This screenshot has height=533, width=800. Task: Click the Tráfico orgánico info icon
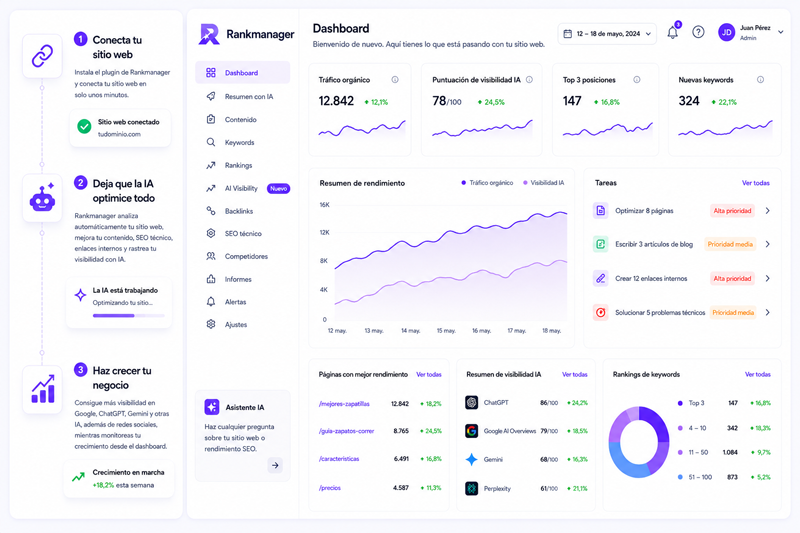point(395,80)
